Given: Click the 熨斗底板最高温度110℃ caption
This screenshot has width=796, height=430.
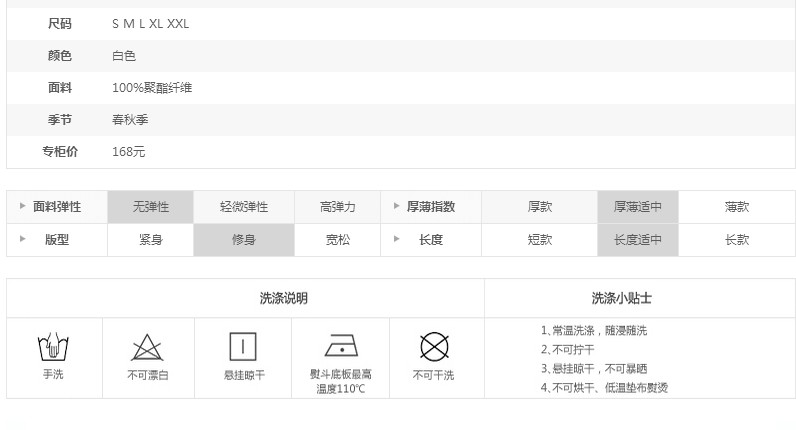Looking at the screenshot, I should 341,381.
